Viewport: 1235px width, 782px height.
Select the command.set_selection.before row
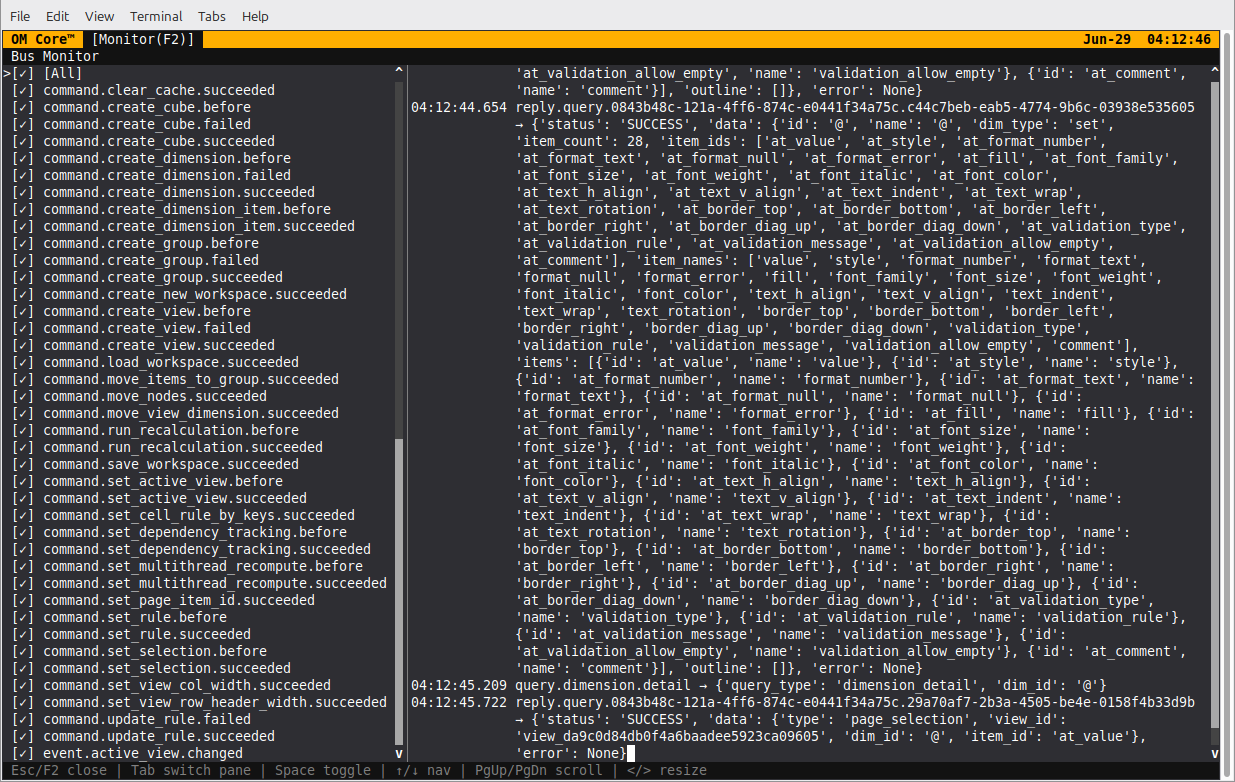click(x=199, y=651)
